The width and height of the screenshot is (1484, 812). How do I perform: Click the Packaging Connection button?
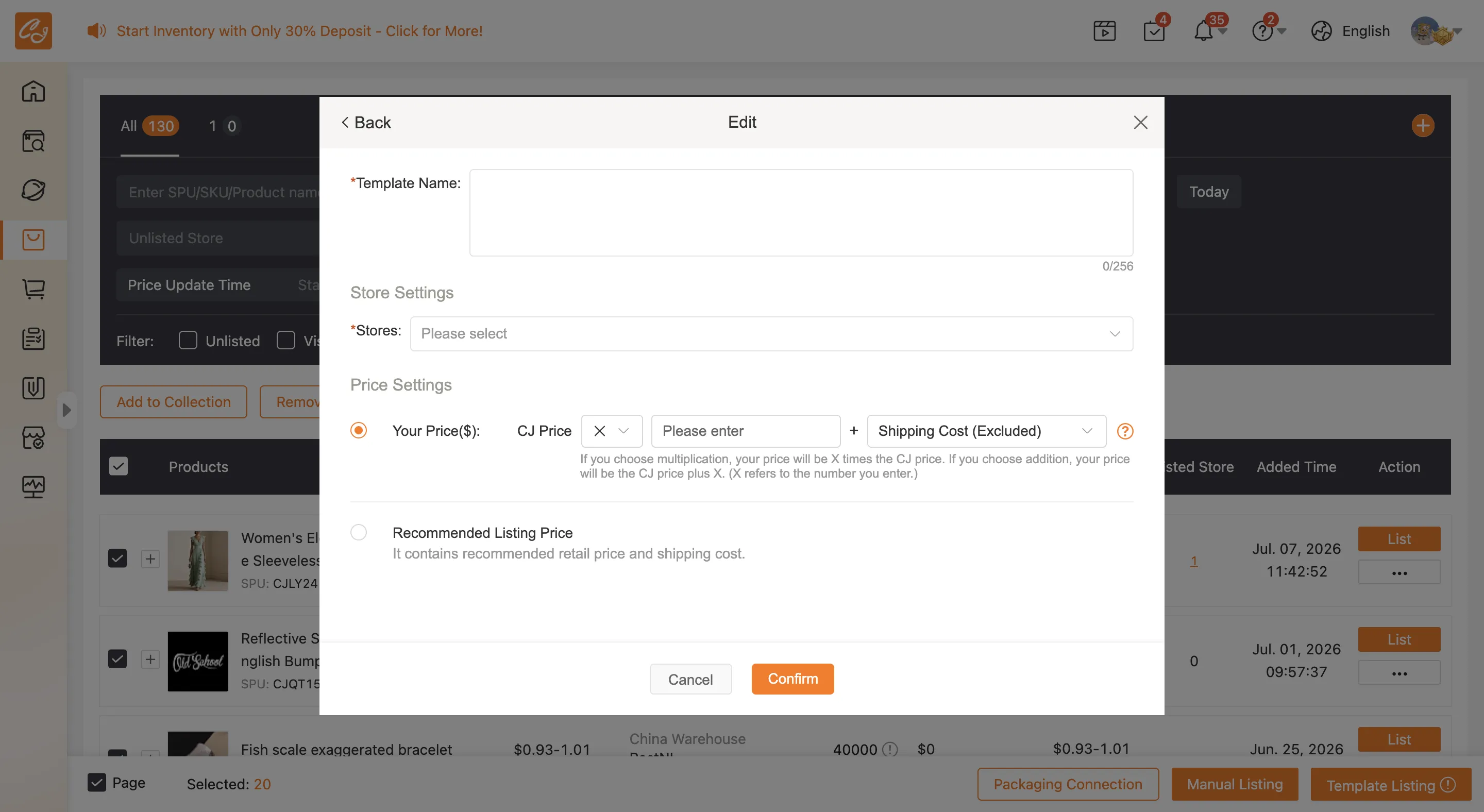point(1068,784)
